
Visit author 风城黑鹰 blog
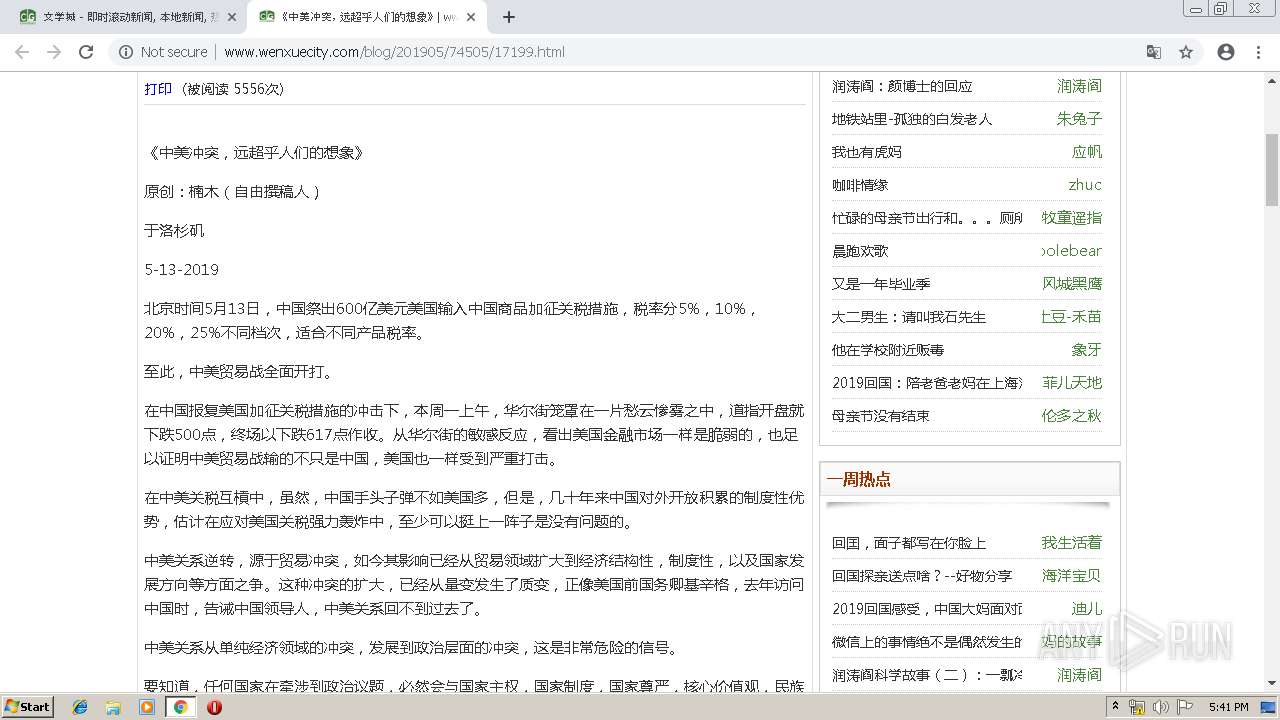(1072, 284)
